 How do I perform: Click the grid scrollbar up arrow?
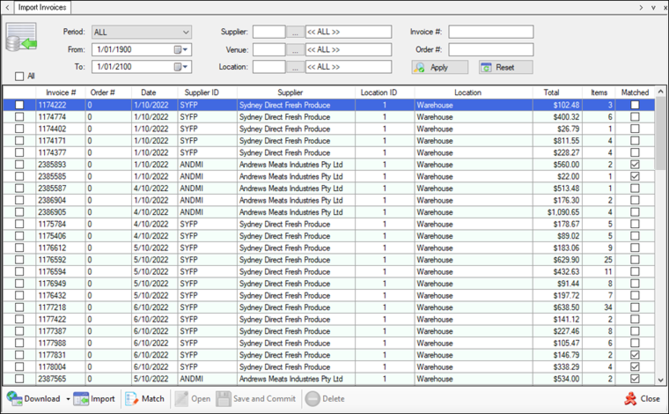click(x=660, y=91)
